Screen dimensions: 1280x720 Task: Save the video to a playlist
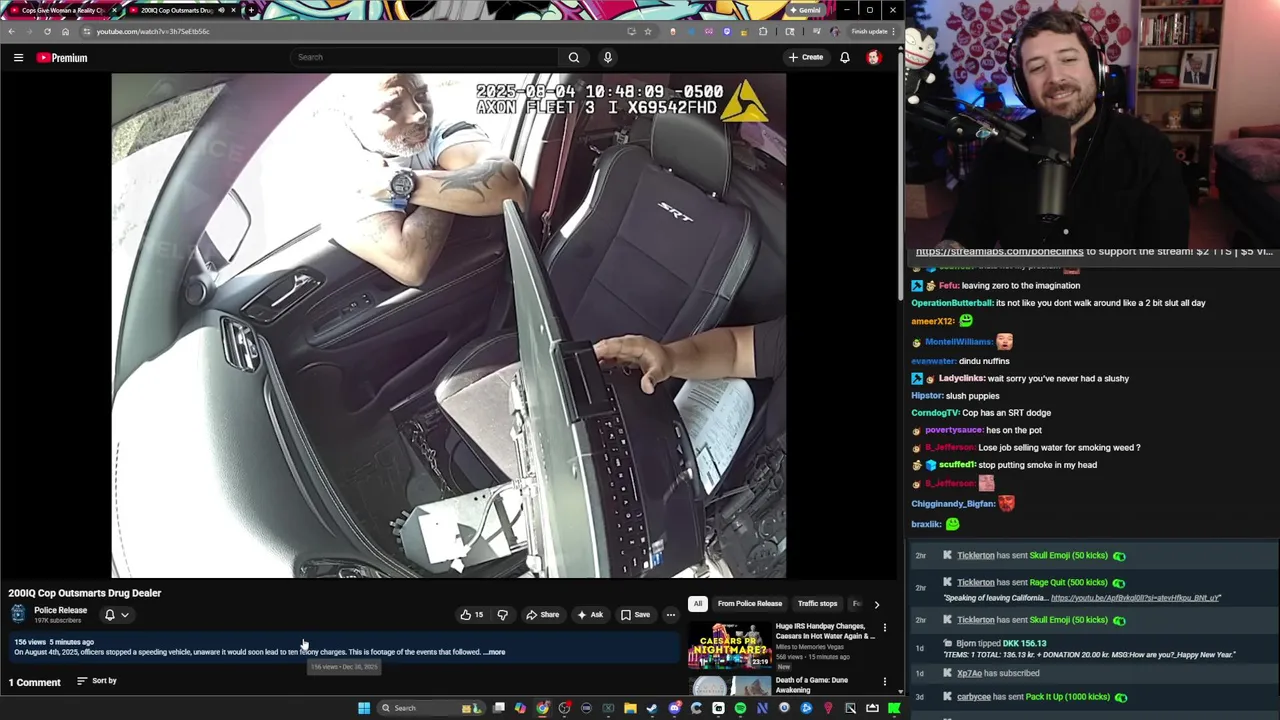pyautogui.click(x=635, y=614)
